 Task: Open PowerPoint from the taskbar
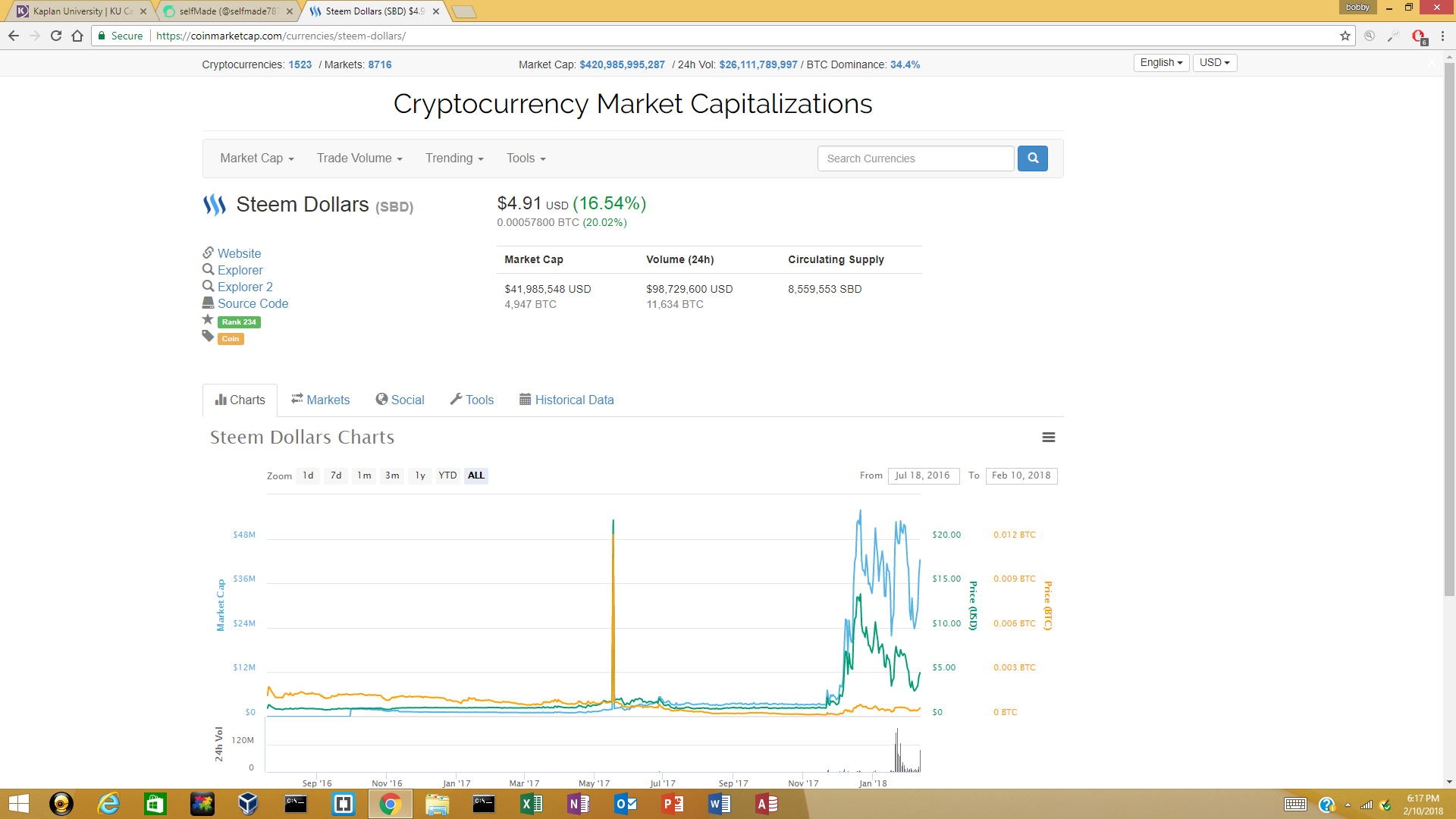tap(673, 804)
